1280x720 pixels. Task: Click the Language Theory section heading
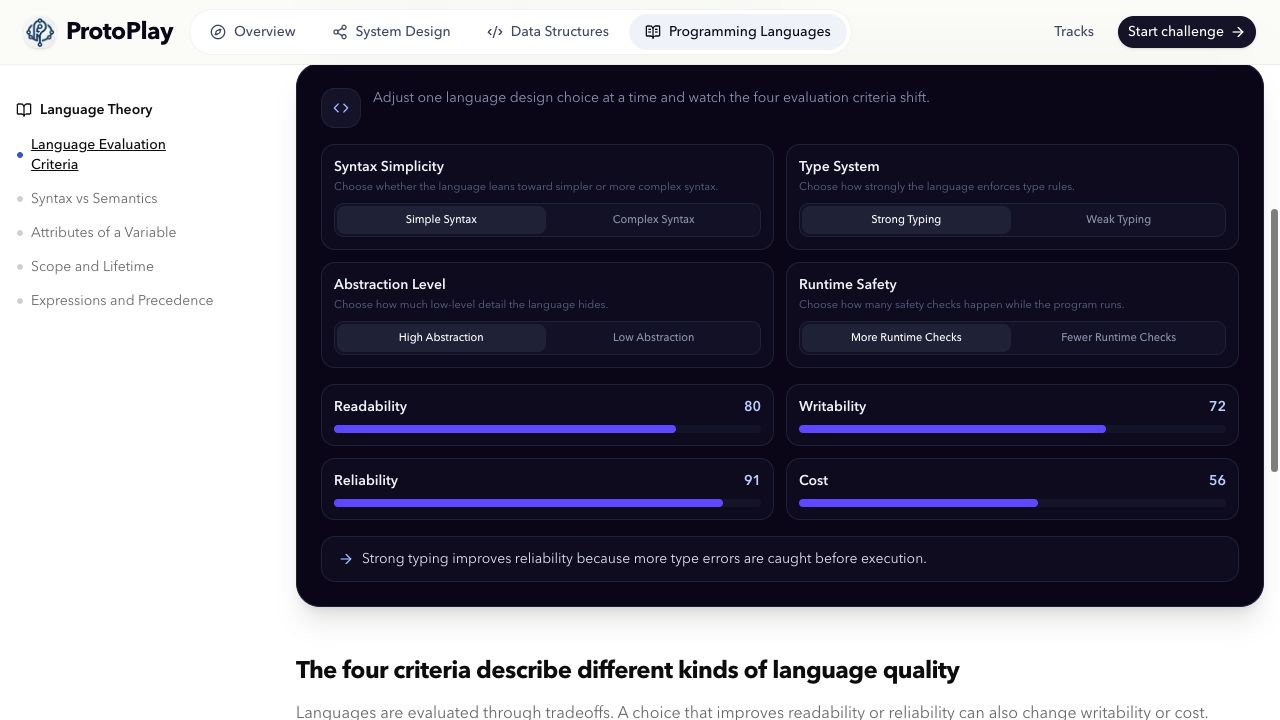96,110
